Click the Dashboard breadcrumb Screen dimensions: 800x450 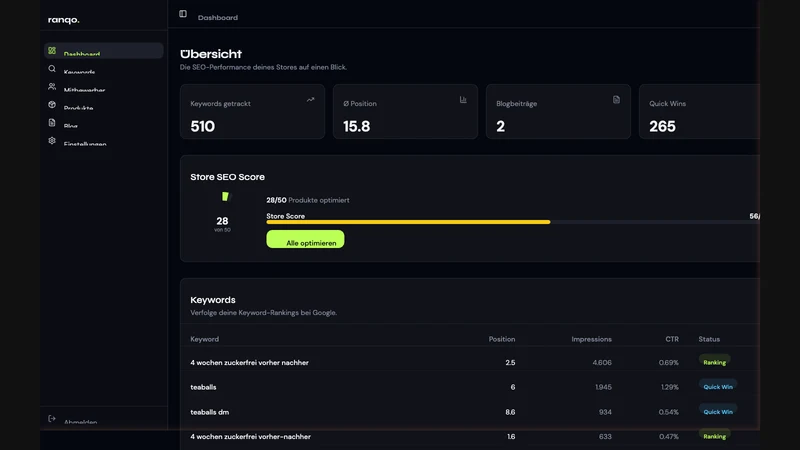[x=218, y=17]
